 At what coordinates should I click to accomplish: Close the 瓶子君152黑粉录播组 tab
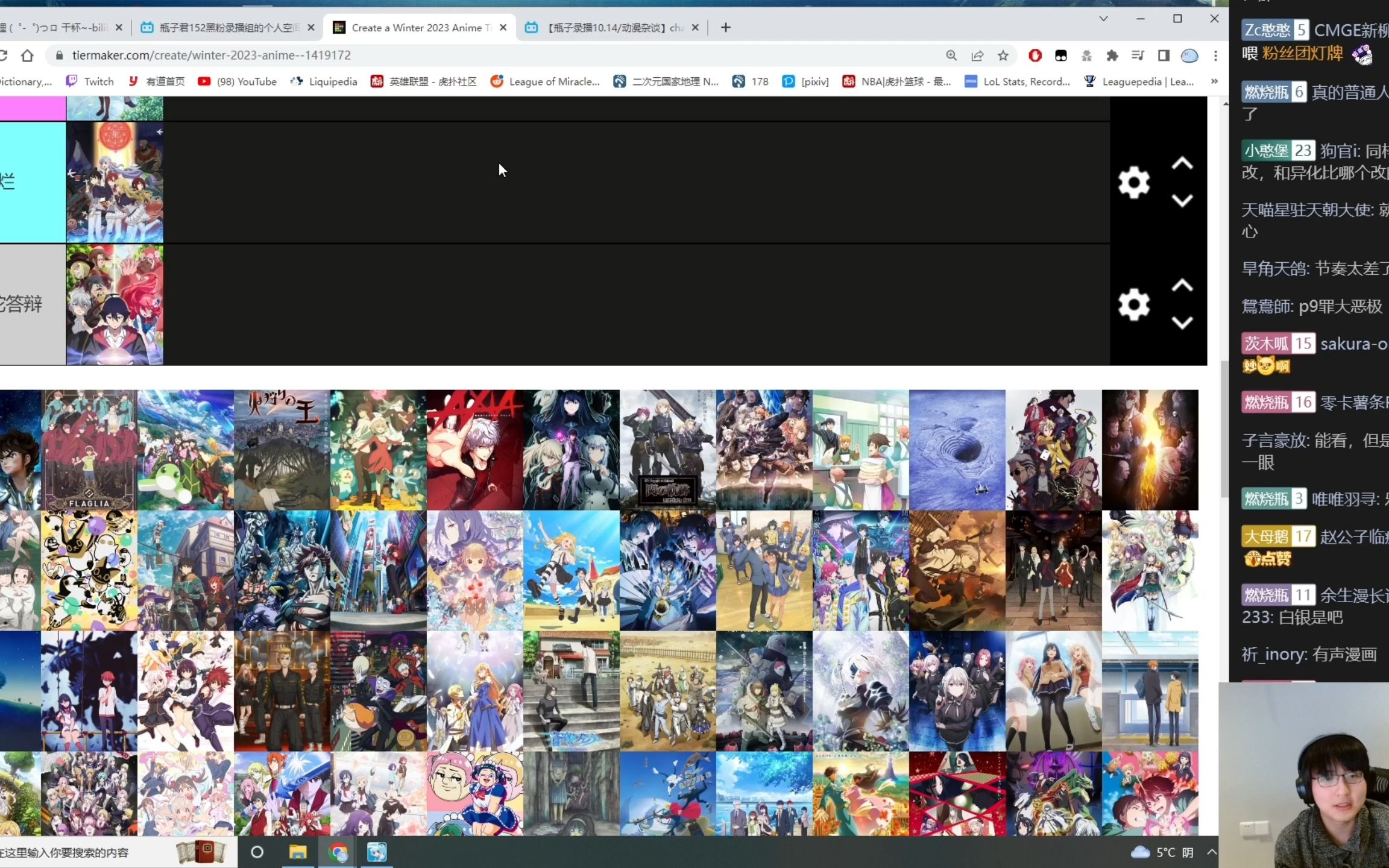311,27
